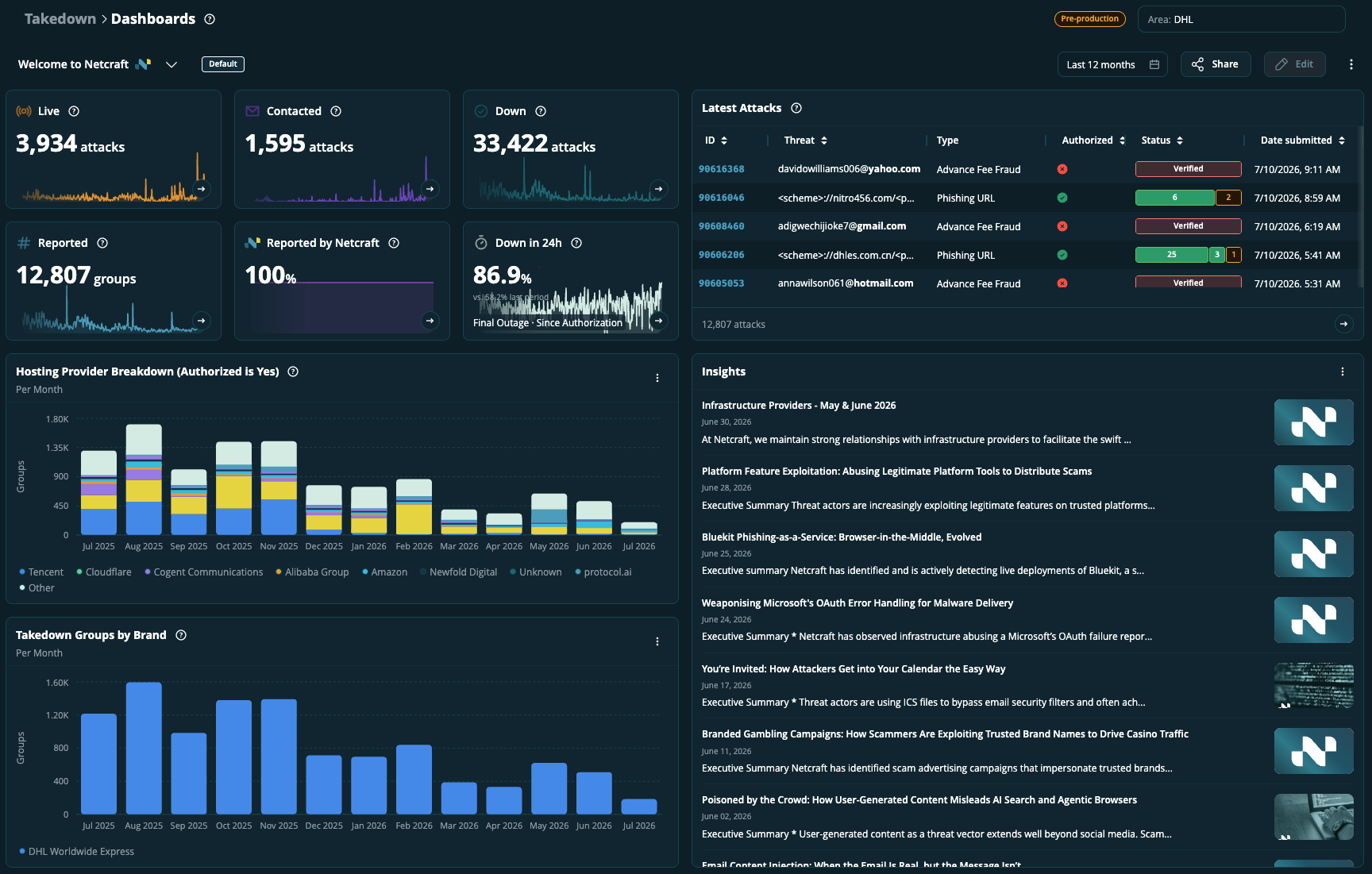The image size is (1372, 874).
Task: Open the Insights panel options menu
Action: (1343, 372)
